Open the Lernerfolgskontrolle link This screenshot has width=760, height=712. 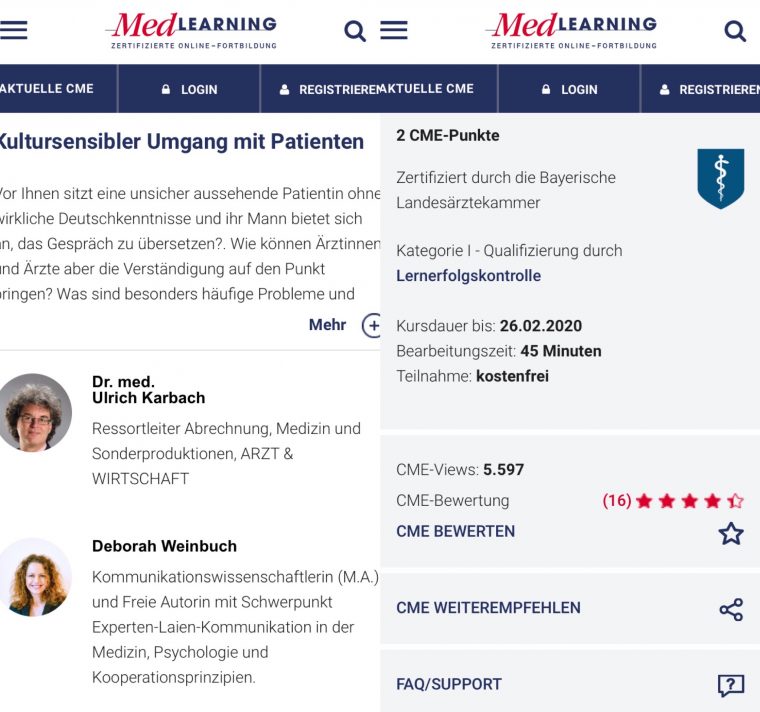coord(468,276)
